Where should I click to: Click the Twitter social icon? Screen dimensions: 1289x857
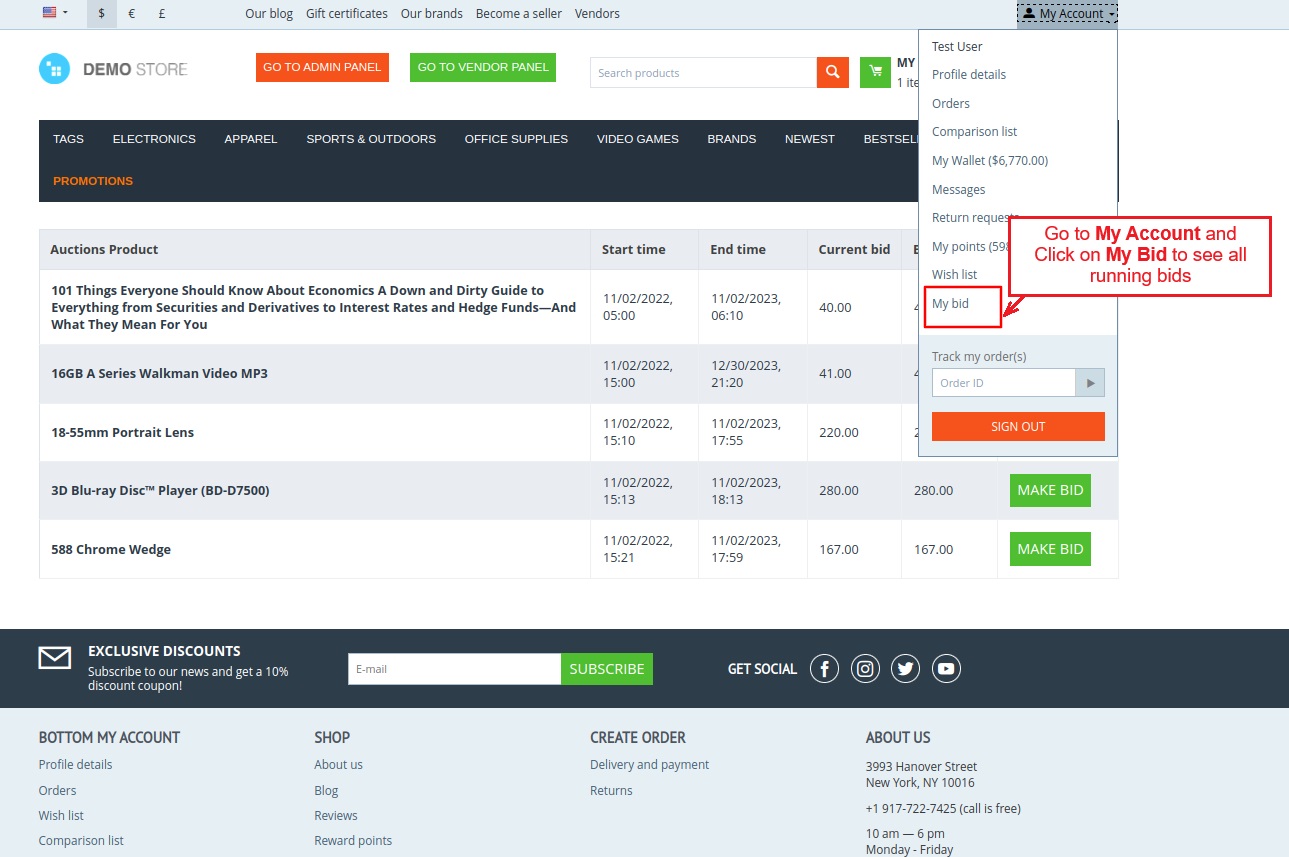point(906,669)
